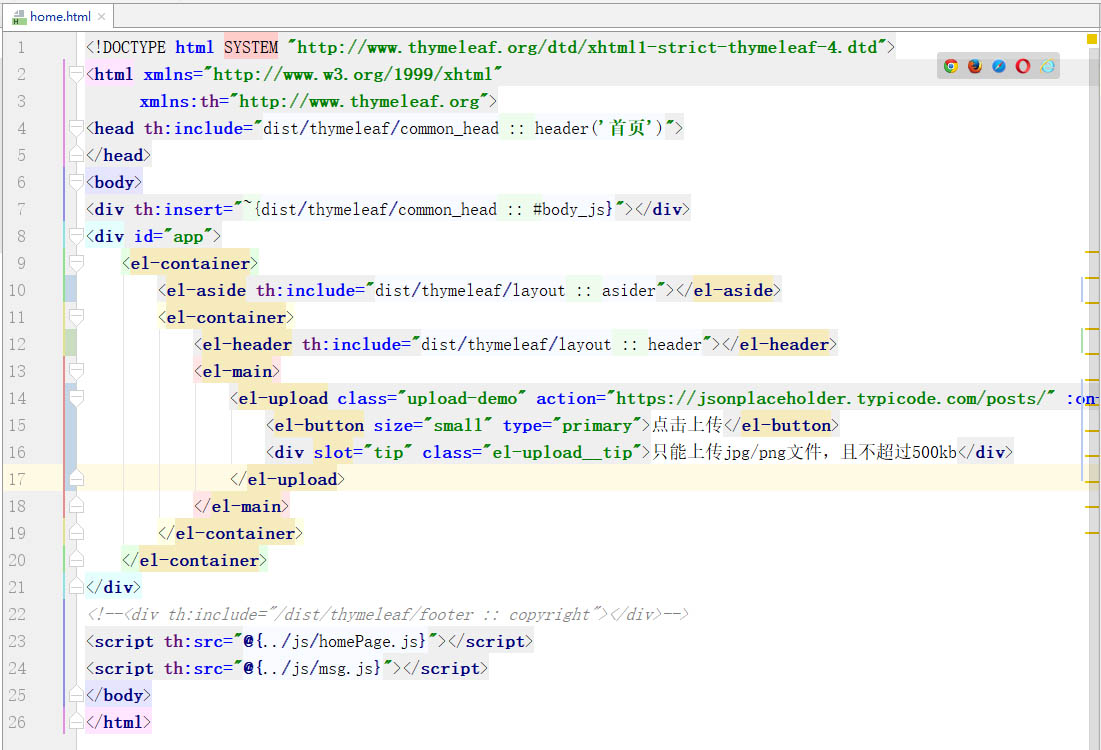
Task: Open page in Firefox browser
Action: coord(975,66)
